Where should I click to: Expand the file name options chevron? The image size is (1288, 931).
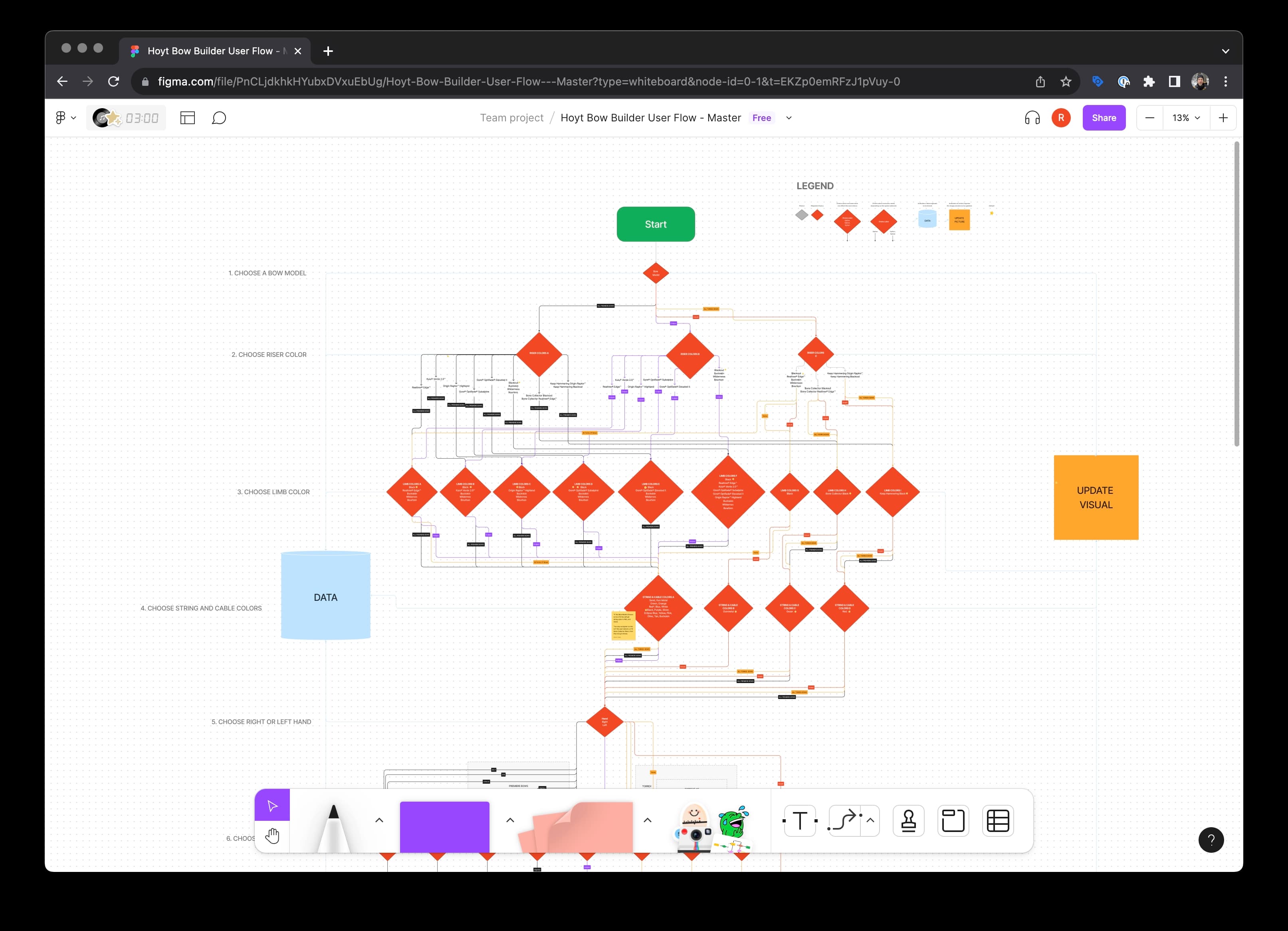[789, 118]
